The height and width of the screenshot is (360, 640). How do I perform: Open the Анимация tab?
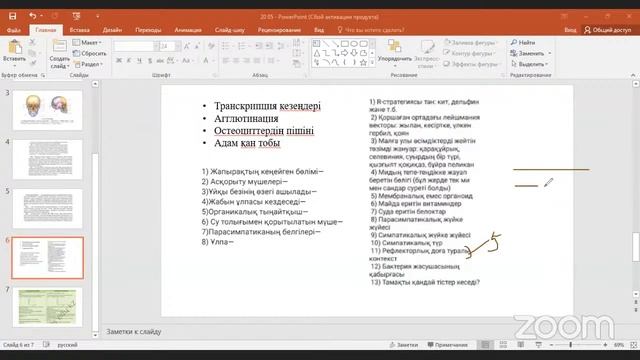click(x=188, y=30)
